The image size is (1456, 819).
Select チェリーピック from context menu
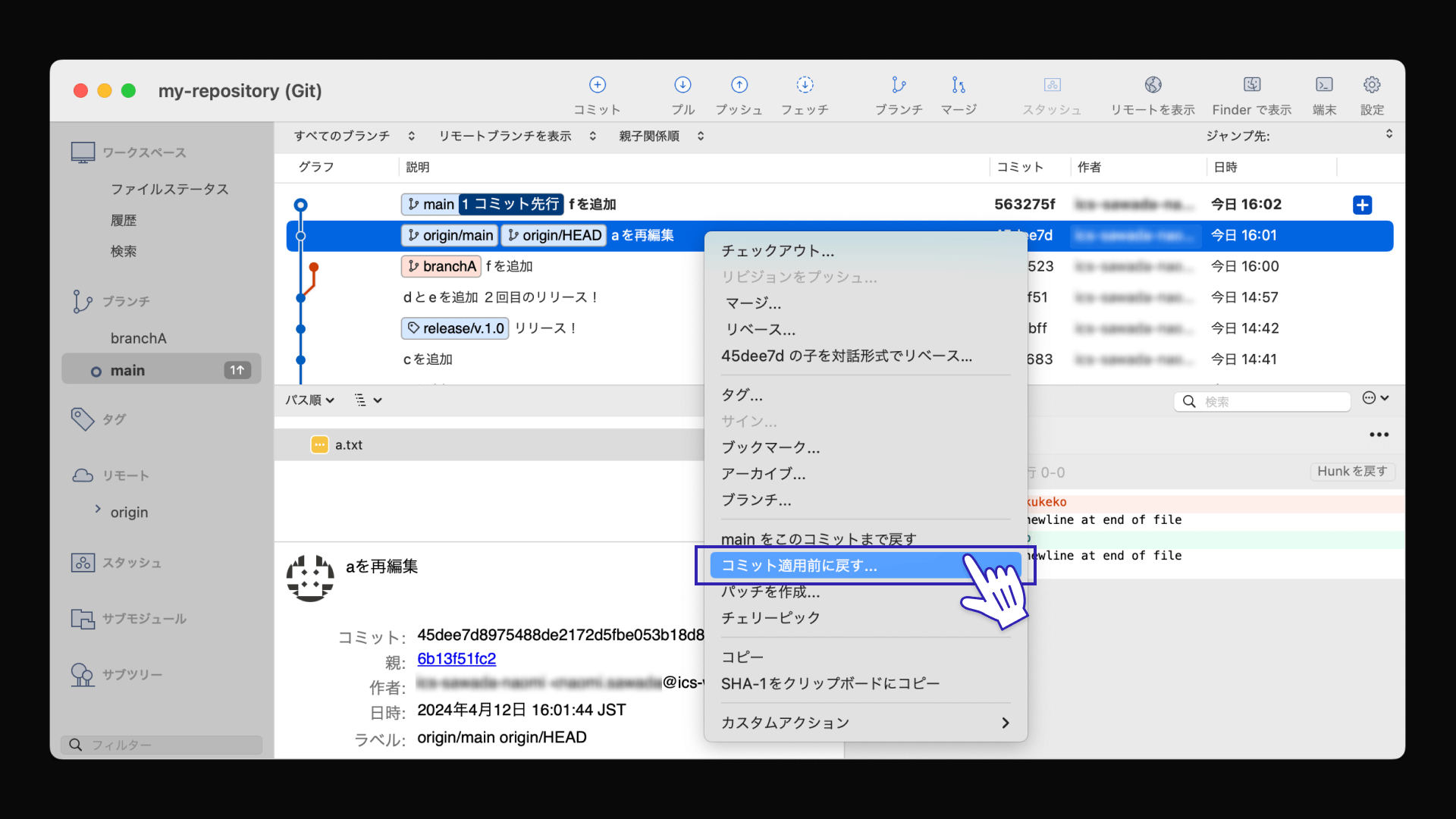click(770, 618)
